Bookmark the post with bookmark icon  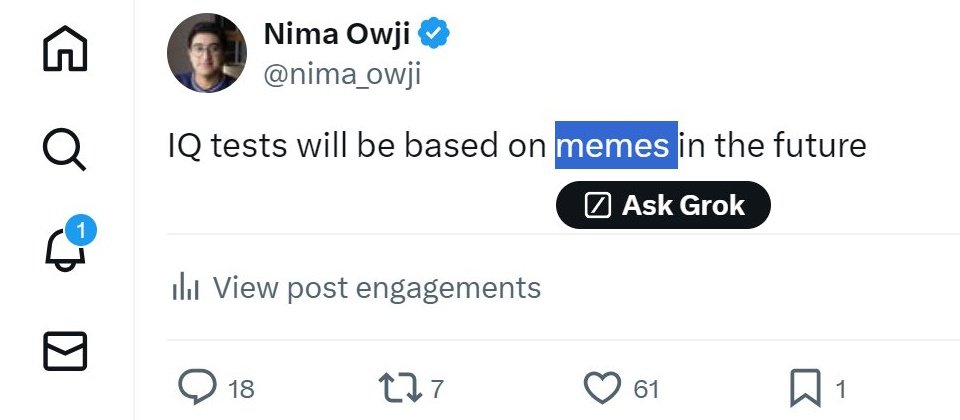click(x=806, y=388)
